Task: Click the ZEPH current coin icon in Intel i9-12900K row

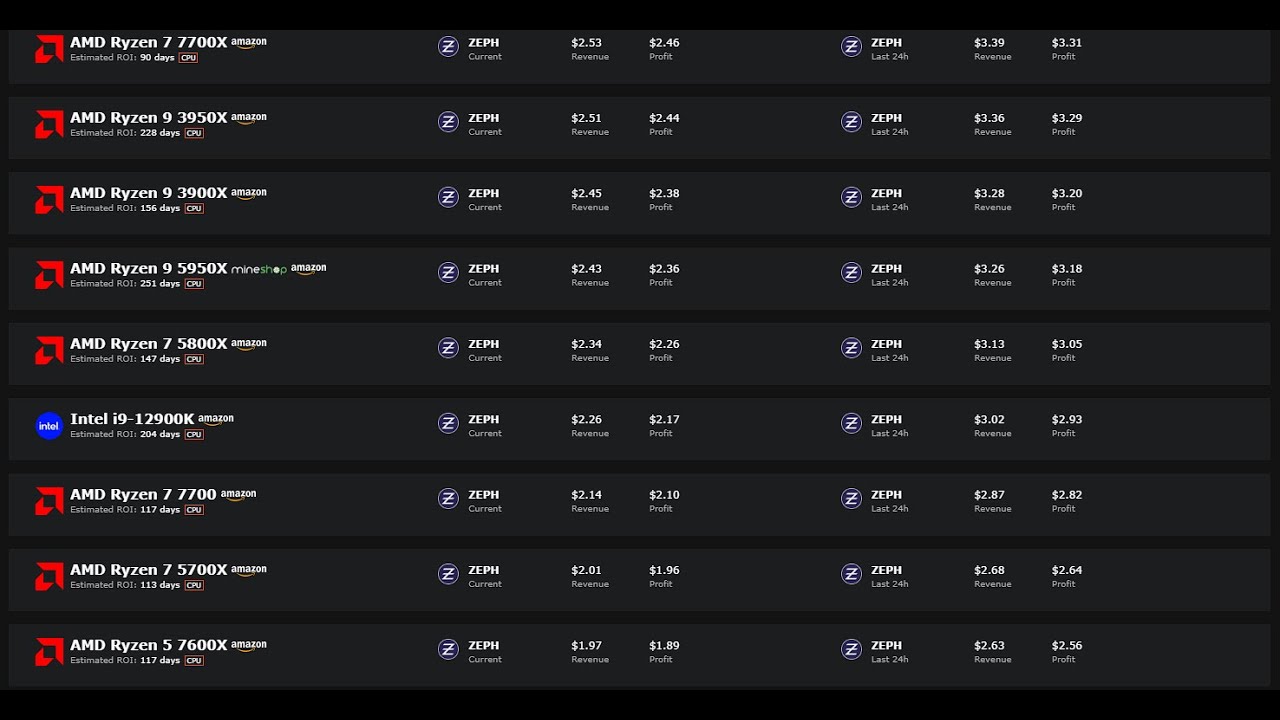Action: click(x=448, y=423)
